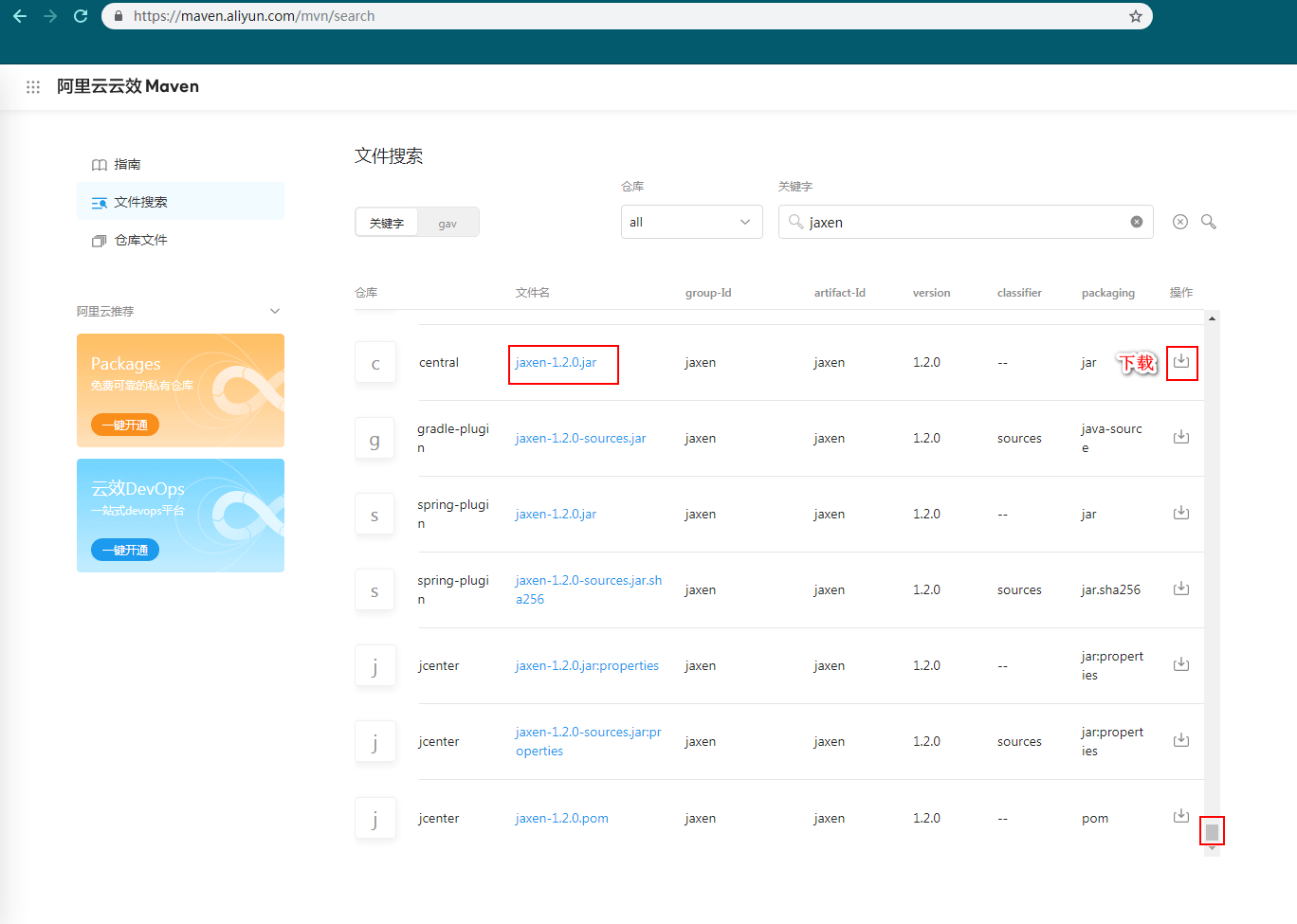Bookmark this page with the star icon
The height and width of the screenshot is (924, 1297).
pyautogui.click(x=1135, y=16)
